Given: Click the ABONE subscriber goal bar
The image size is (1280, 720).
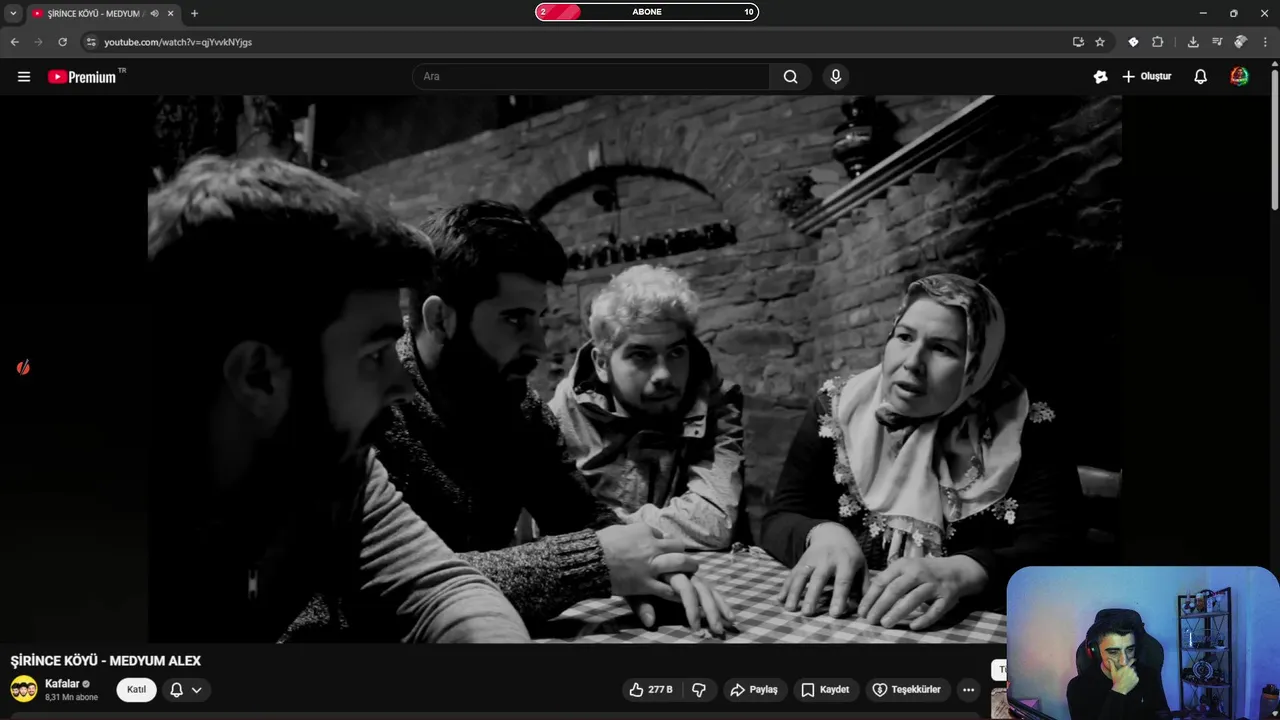Looking at the screenshot, I should (x=647, y=12).
